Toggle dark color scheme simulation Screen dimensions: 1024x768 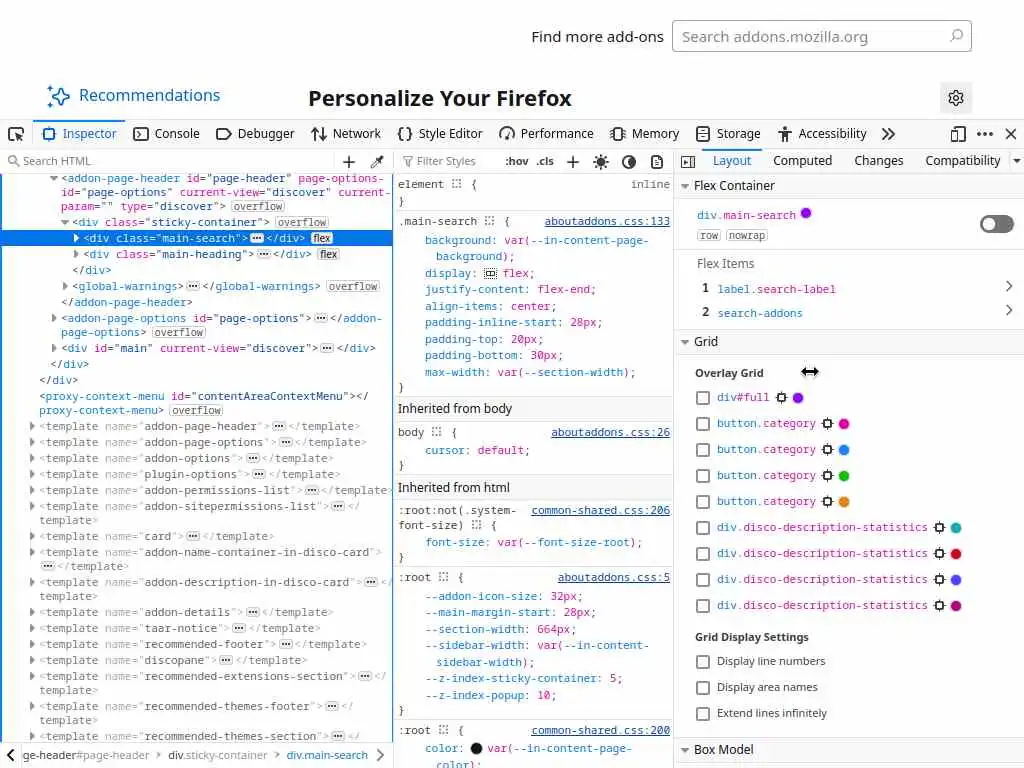[x=629, y=161]
